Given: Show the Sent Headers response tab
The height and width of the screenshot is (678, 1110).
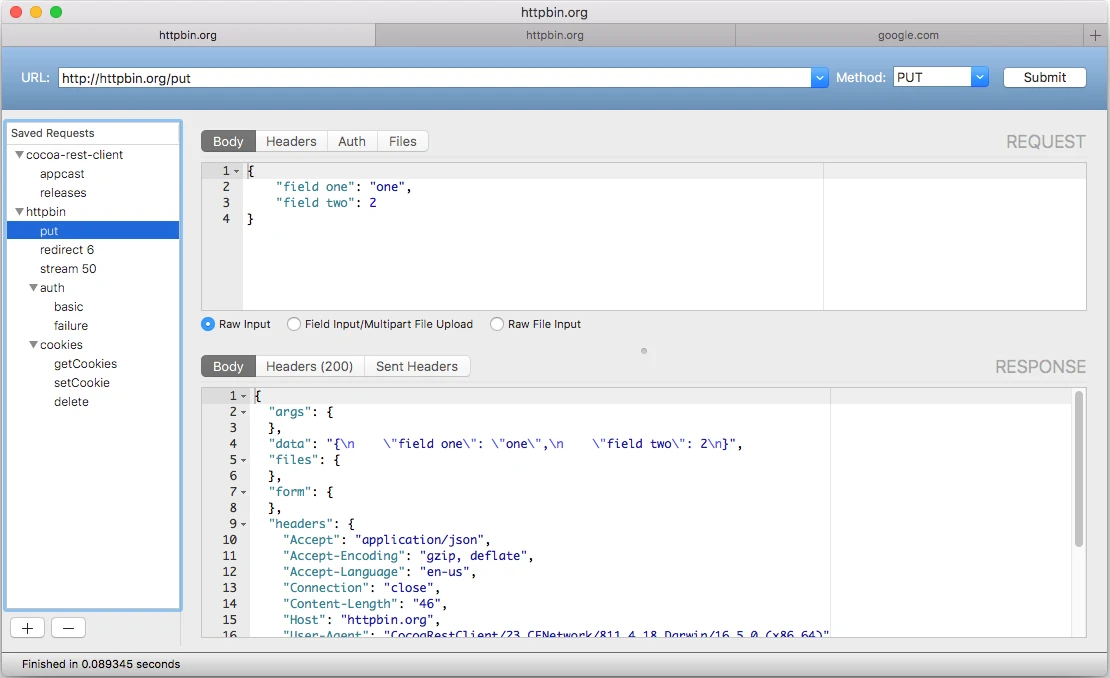Looking at the screenshot, I should 417,367.
